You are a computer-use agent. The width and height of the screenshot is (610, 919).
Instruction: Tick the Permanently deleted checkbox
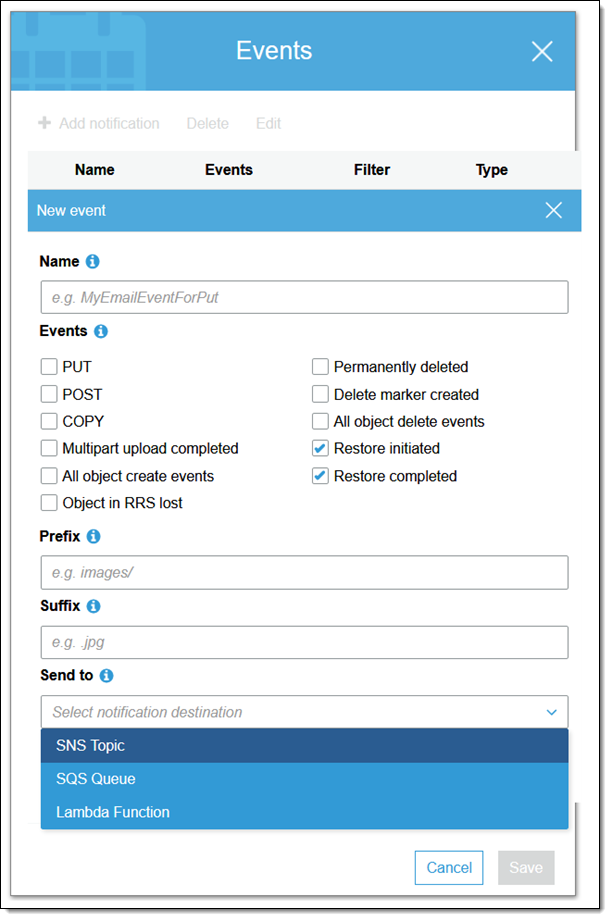coord(320,367)
